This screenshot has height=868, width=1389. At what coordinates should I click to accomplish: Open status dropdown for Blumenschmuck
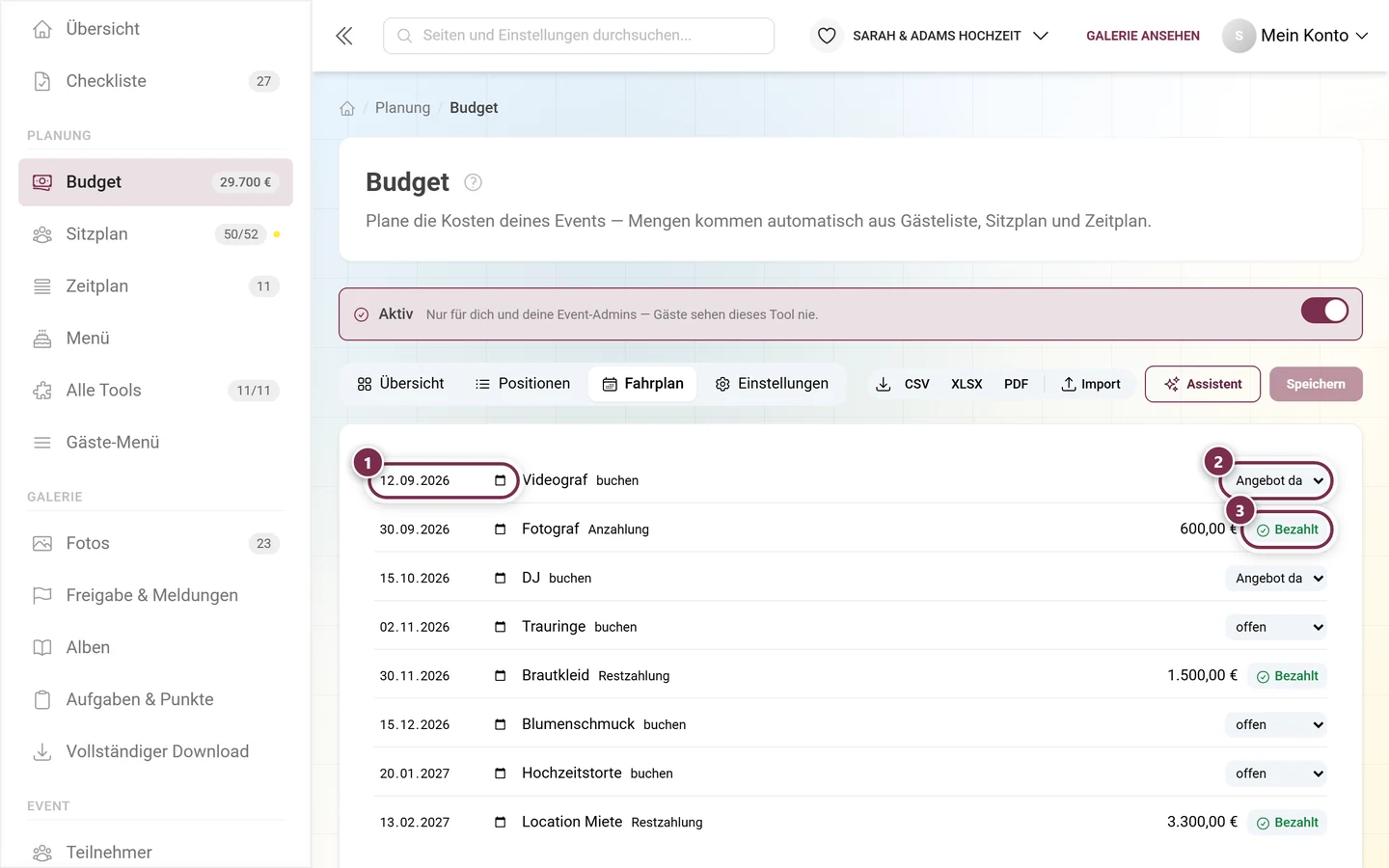[x=1276, y=724]
